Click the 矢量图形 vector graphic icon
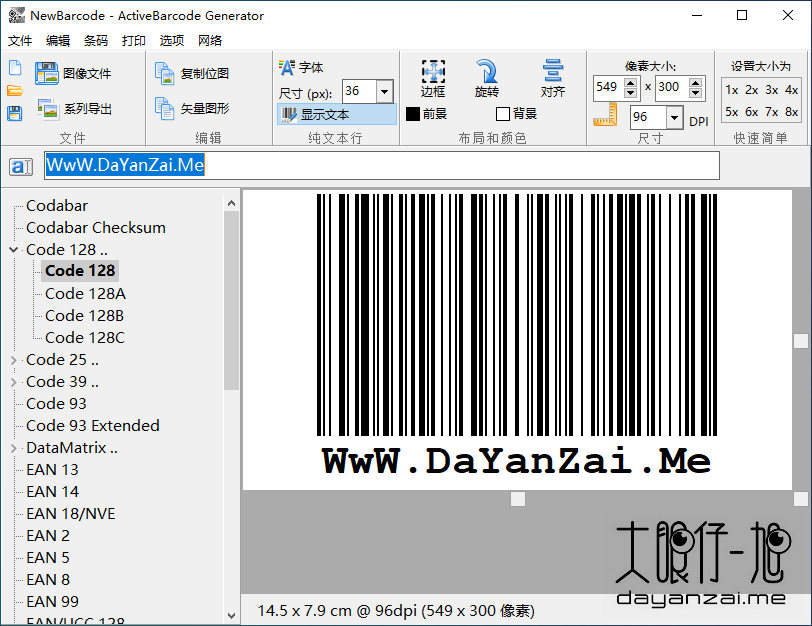The height and width of the screenshot is (626, 812). (165, 108)
